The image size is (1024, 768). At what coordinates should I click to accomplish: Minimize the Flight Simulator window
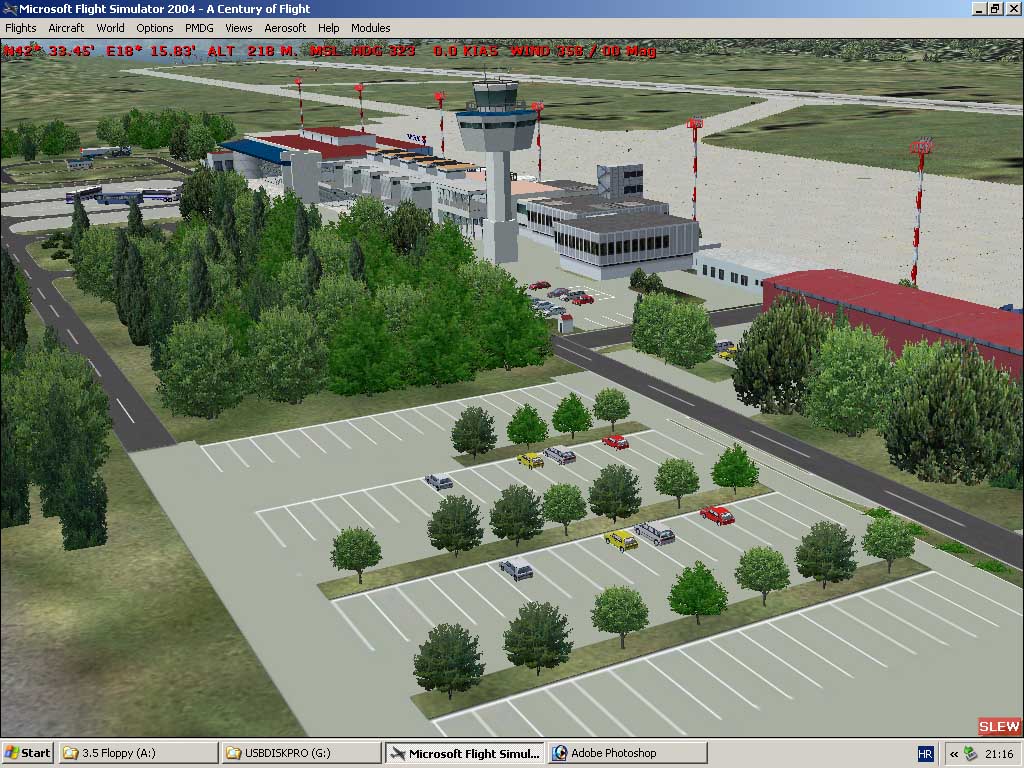coord(978,9)
